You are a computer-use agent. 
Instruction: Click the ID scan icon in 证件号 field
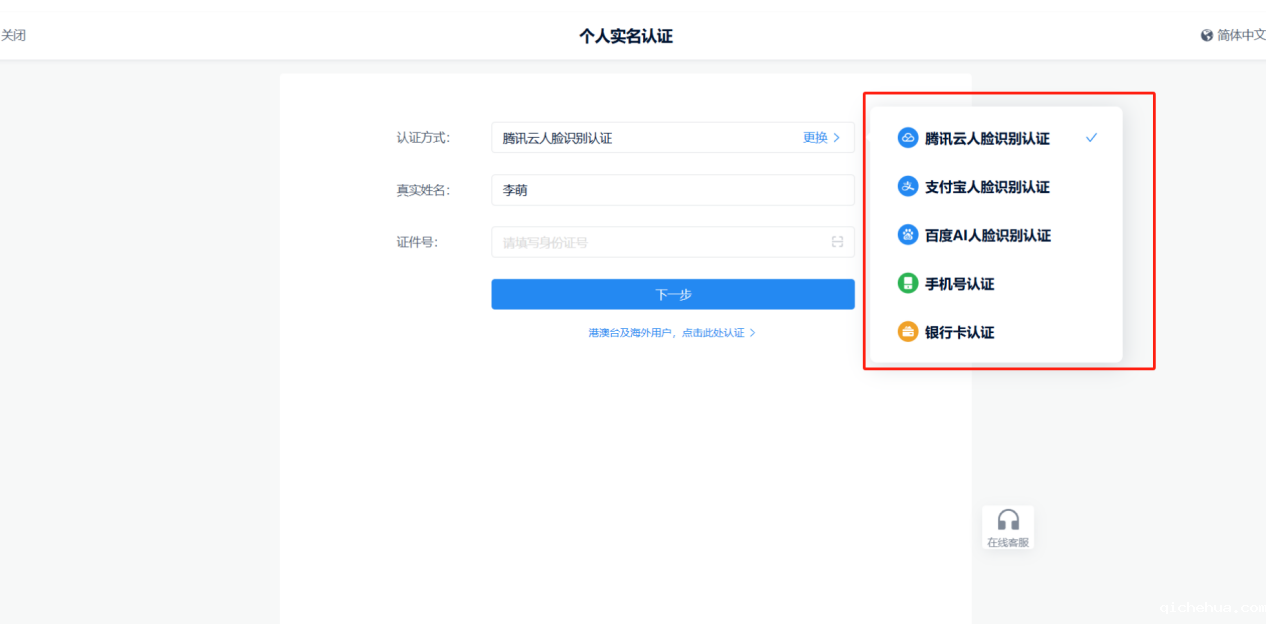[837, 242]
